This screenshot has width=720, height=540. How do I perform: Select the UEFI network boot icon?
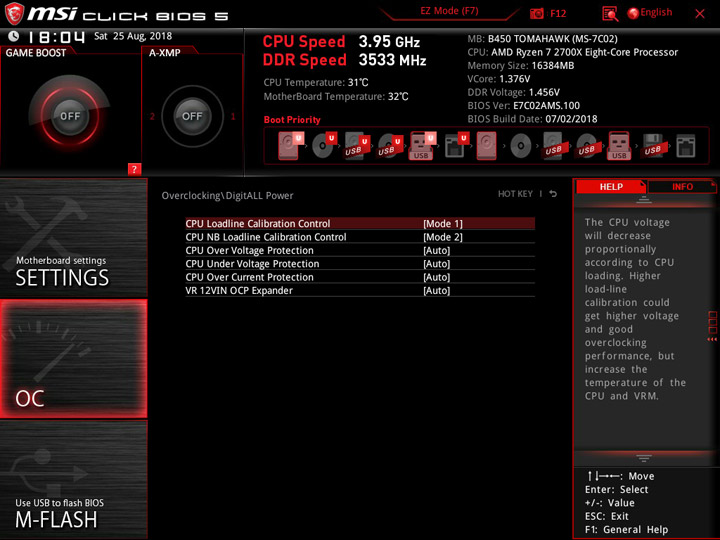click(456, 146)
